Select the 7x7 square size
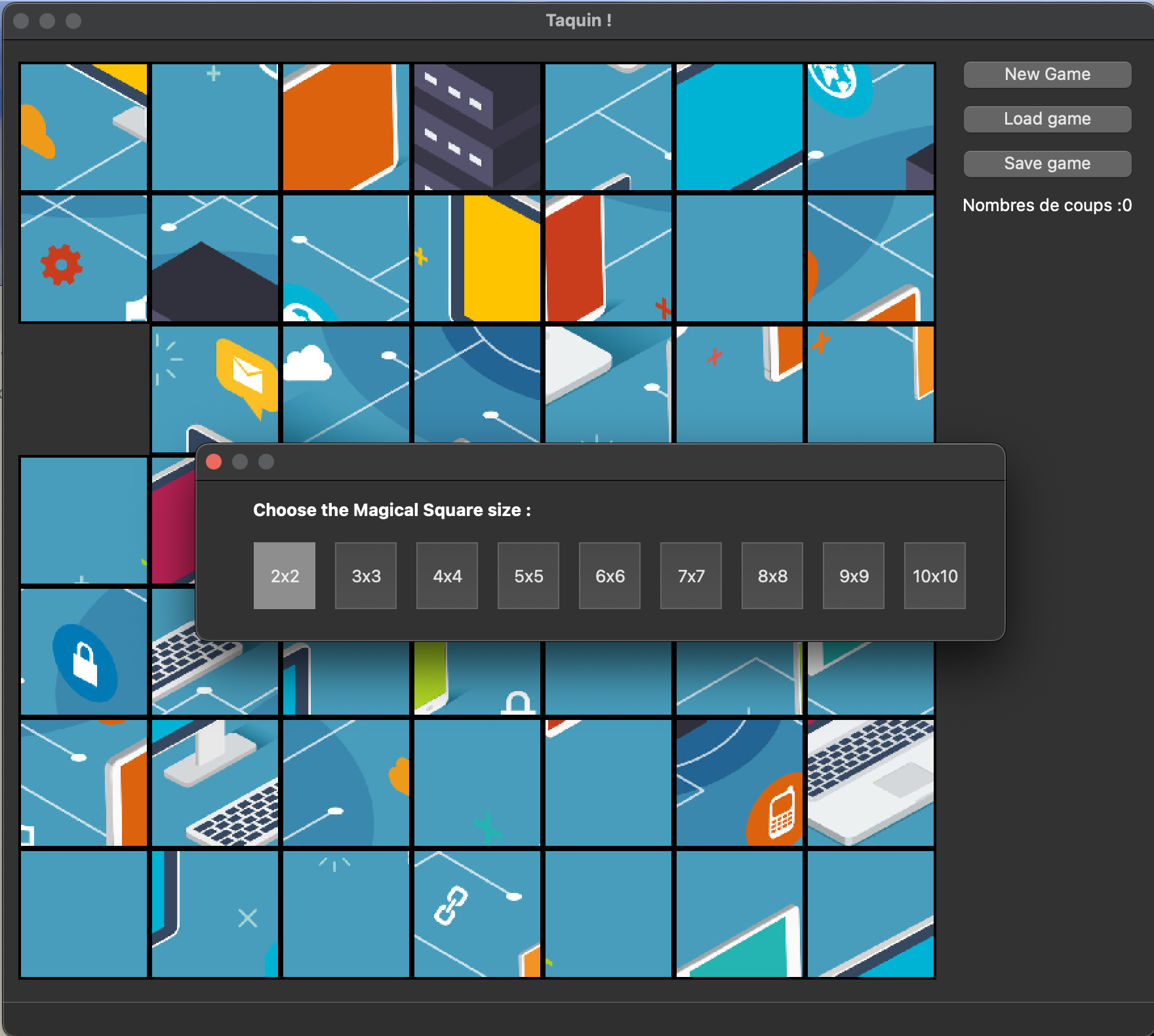The width and height of the screenshot is (1154, 1036). coord(691,576)
